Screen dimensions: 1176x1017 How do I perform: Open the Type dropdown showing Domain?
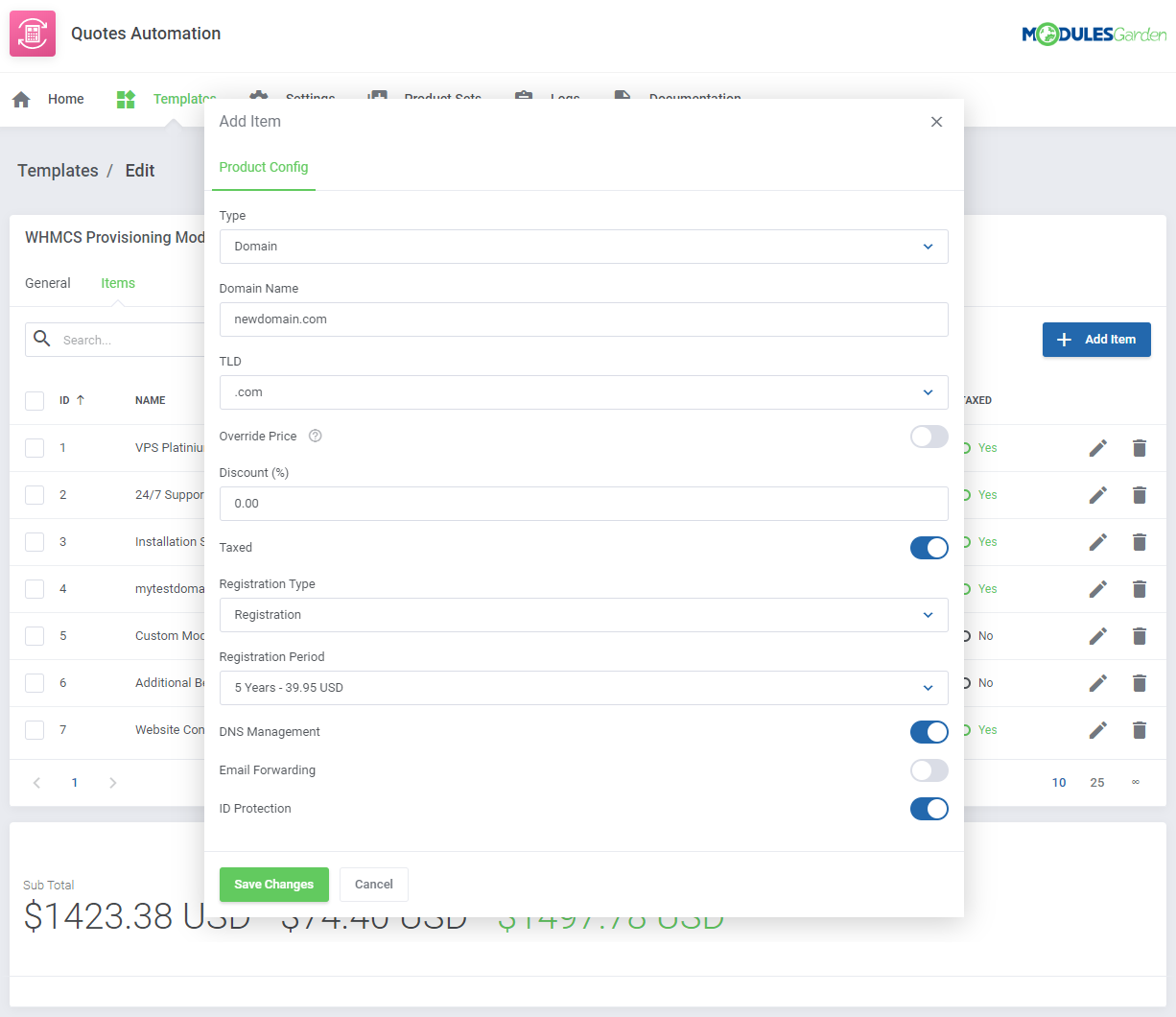pos(583,247)
